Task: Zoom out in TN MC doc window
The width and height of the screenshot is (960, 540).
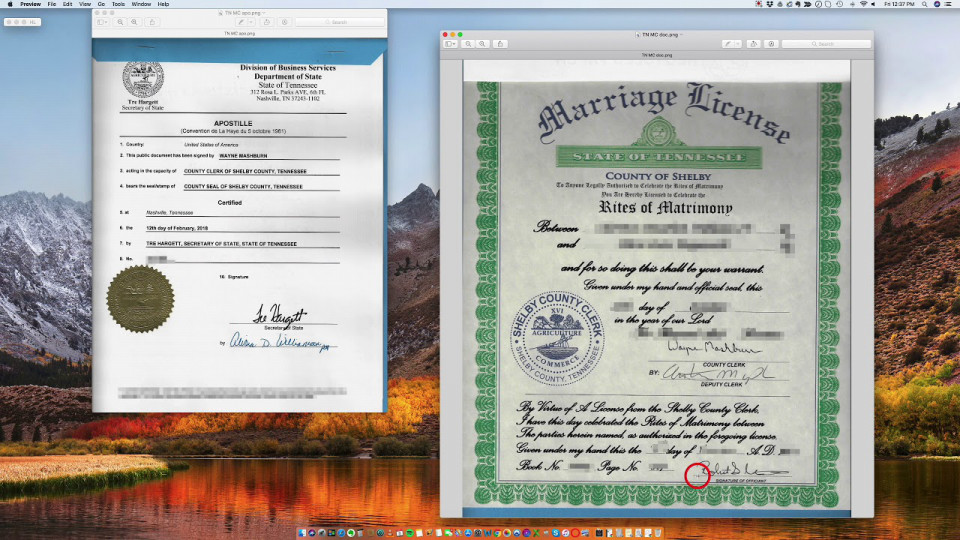Action: pyautogui.click(x=468, y=44)
